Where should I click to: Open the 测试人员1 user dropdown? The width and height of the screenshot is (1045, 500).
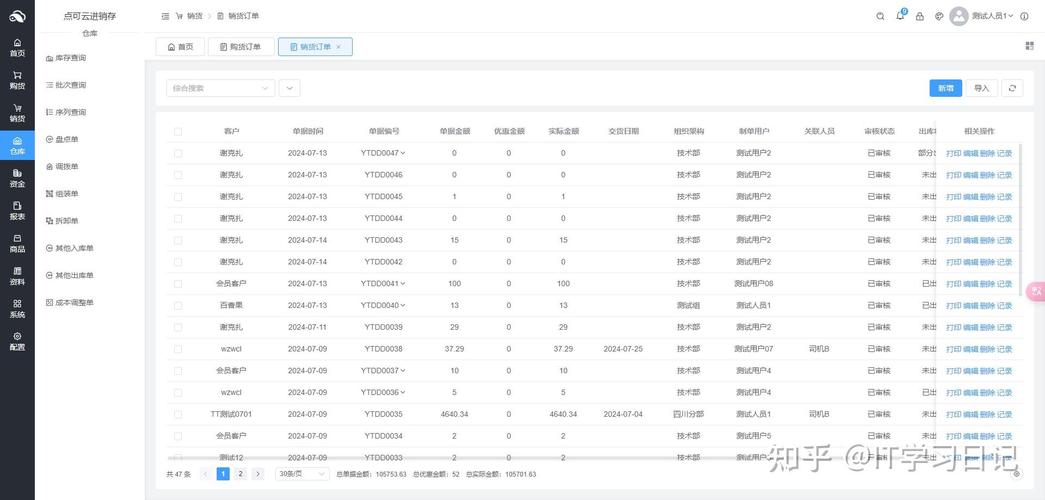(x=992, y=16)
